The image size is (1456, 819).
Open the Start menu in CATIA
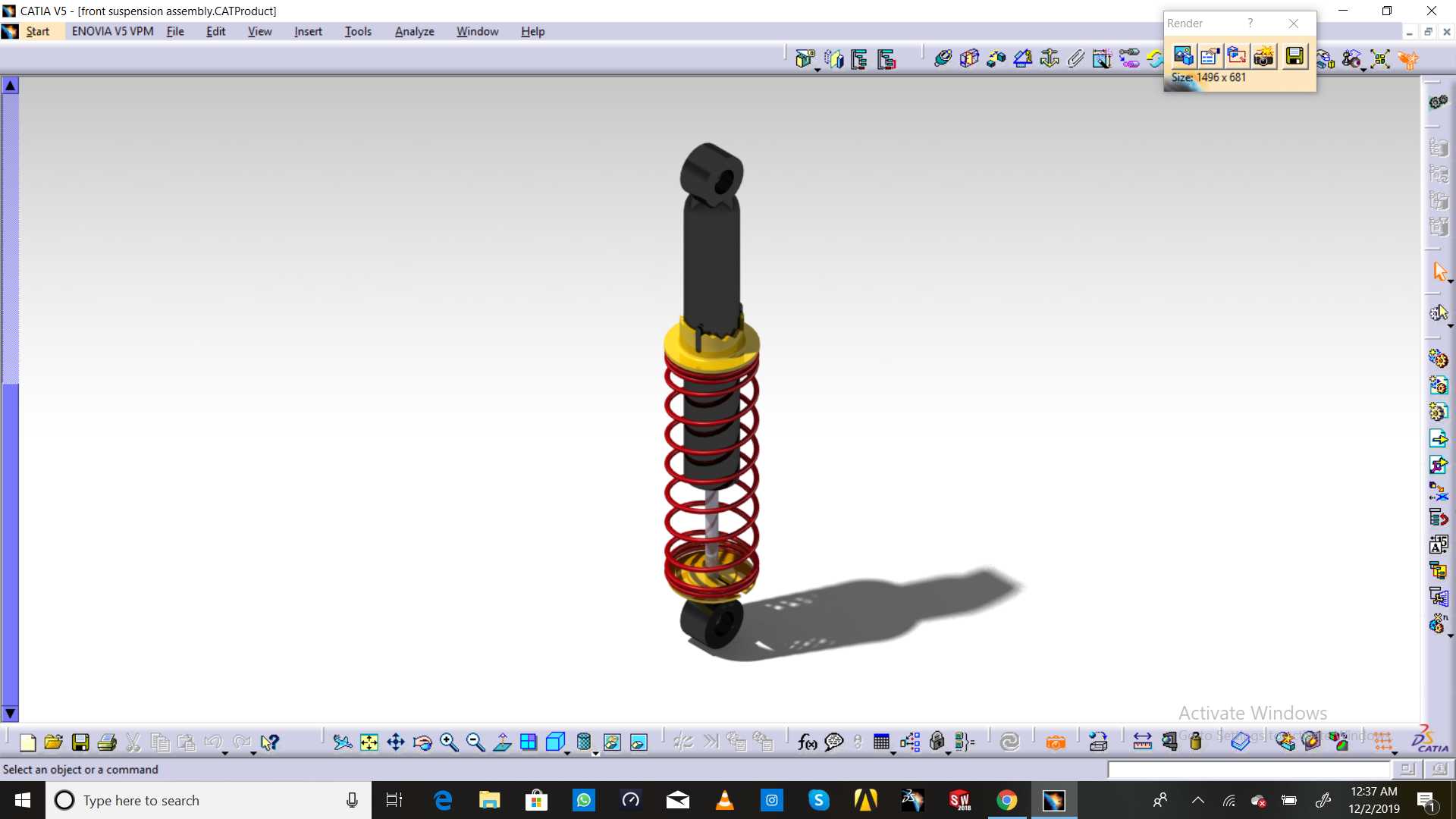coord(37,31)
